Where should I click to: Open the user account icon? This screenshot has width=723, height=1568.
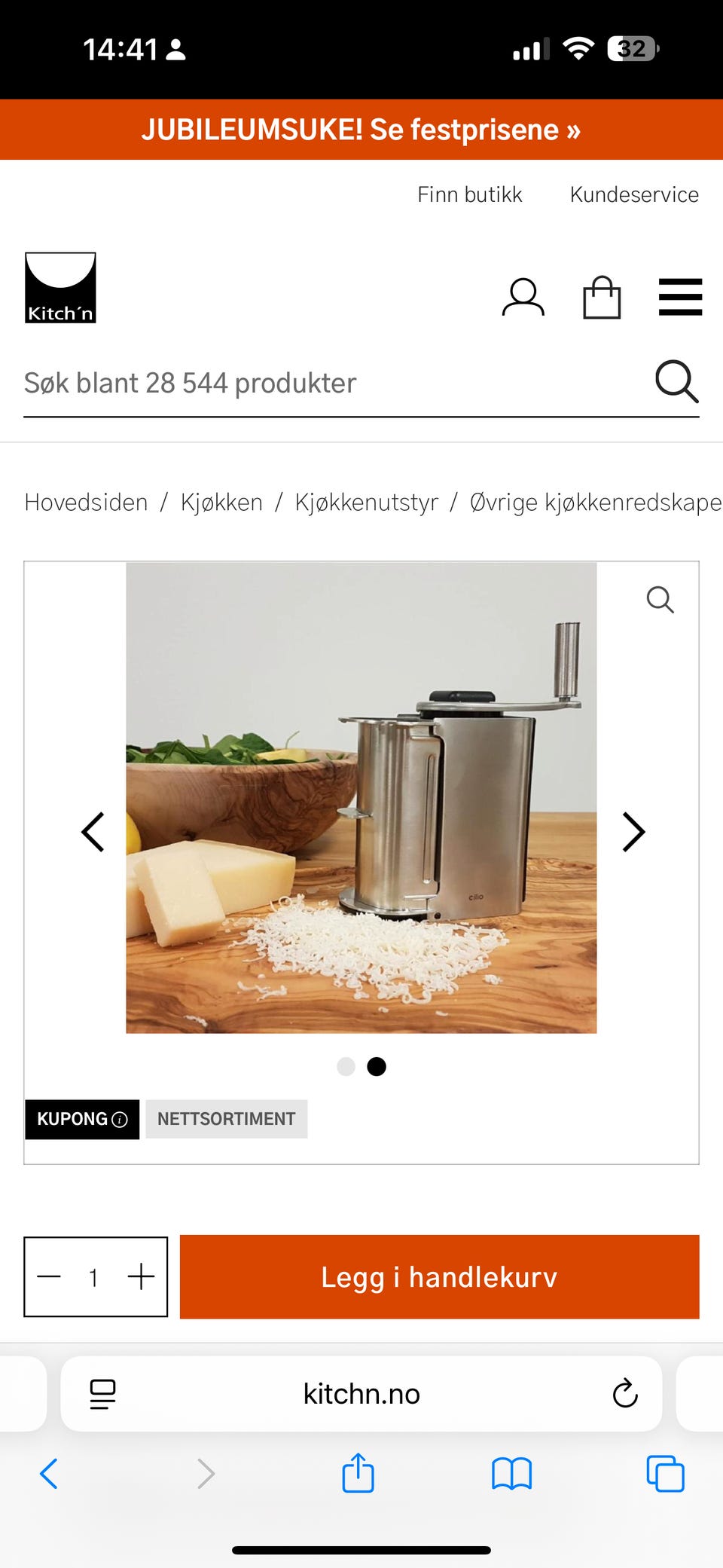(x=523, y=298)
